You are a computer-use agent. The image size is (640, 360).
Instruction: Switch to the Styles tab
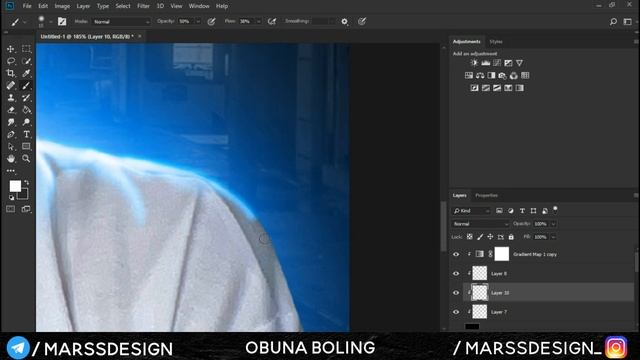coord(496,42)
